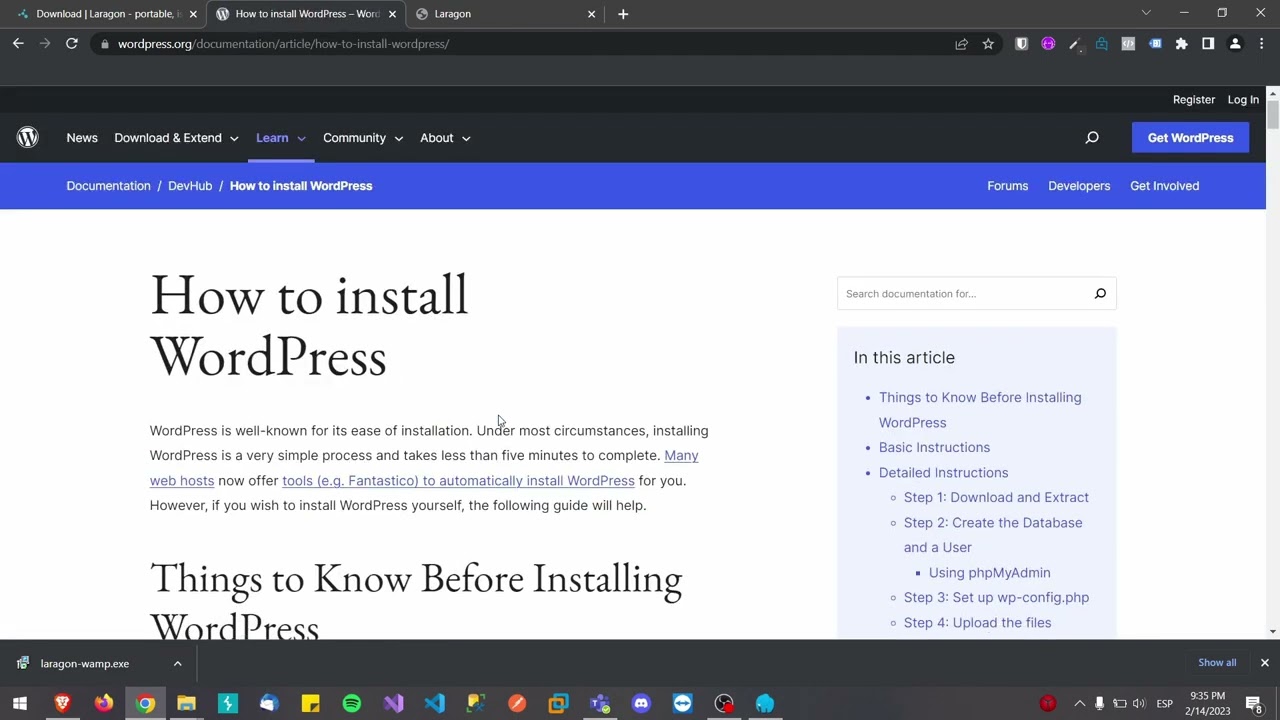The width and height of the screenshot is (1280, 720).
Task: Click the Log In link
Action: pyautogui.click(x=1243, y=100)
